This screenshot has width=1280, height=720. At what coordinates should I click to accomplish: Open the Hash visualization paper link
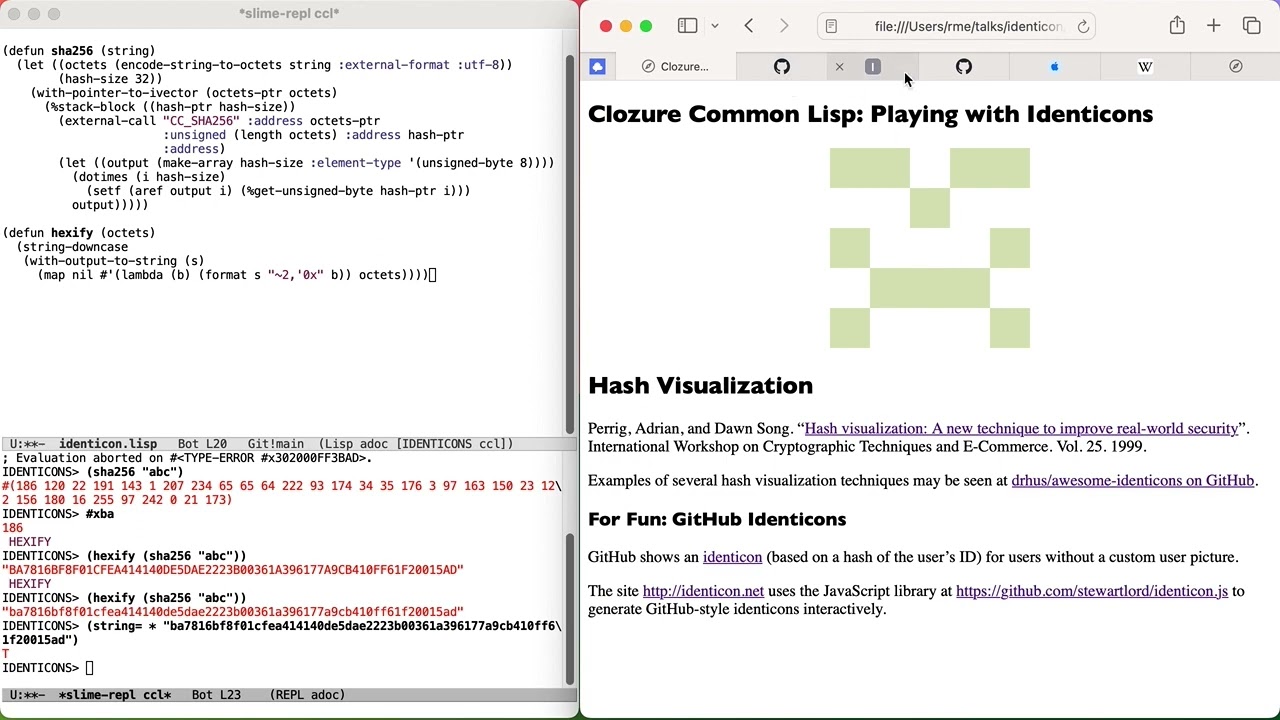(x=1021, y=429)
